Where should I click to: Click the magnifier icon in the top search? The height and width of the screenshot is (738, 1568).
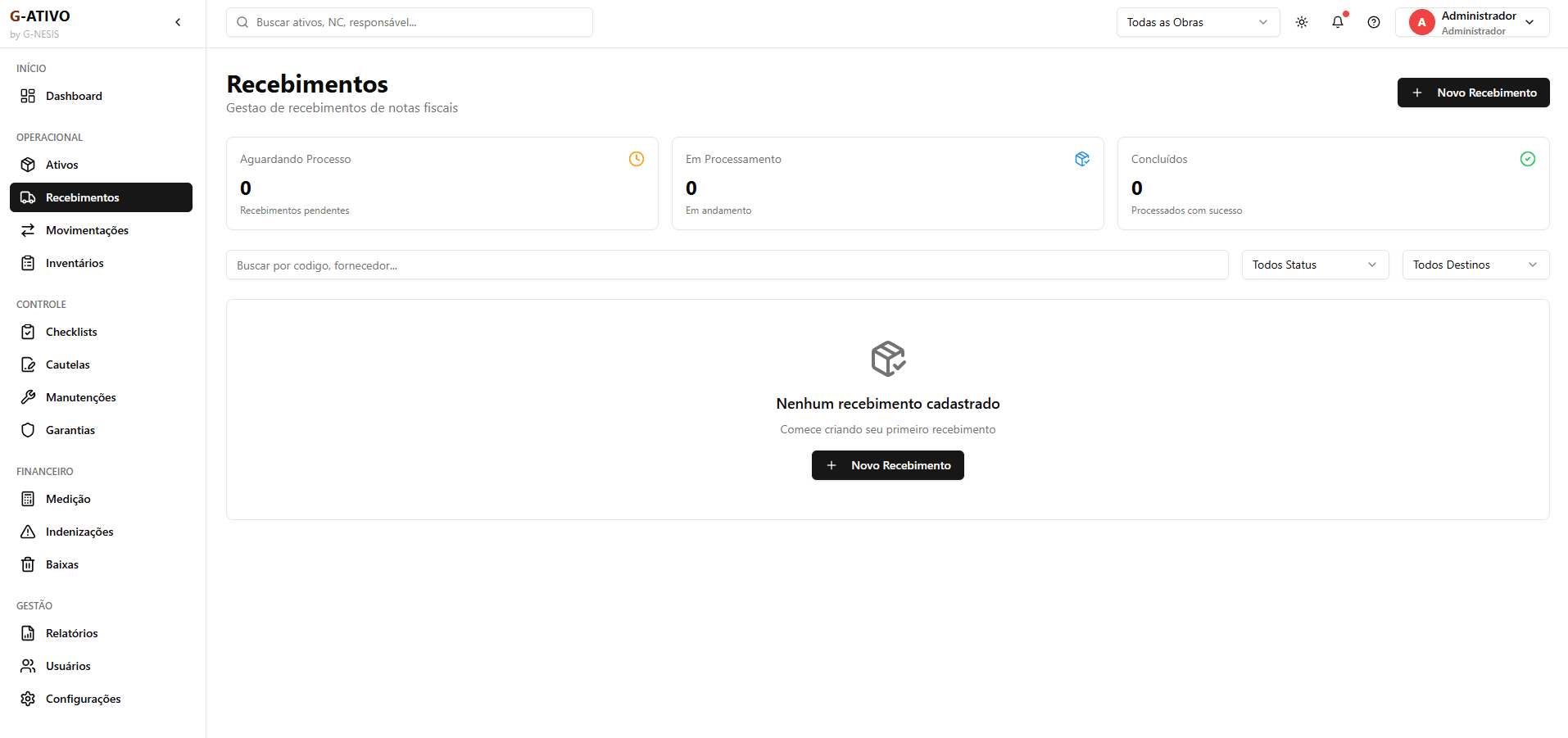click(x=242, y=22)
